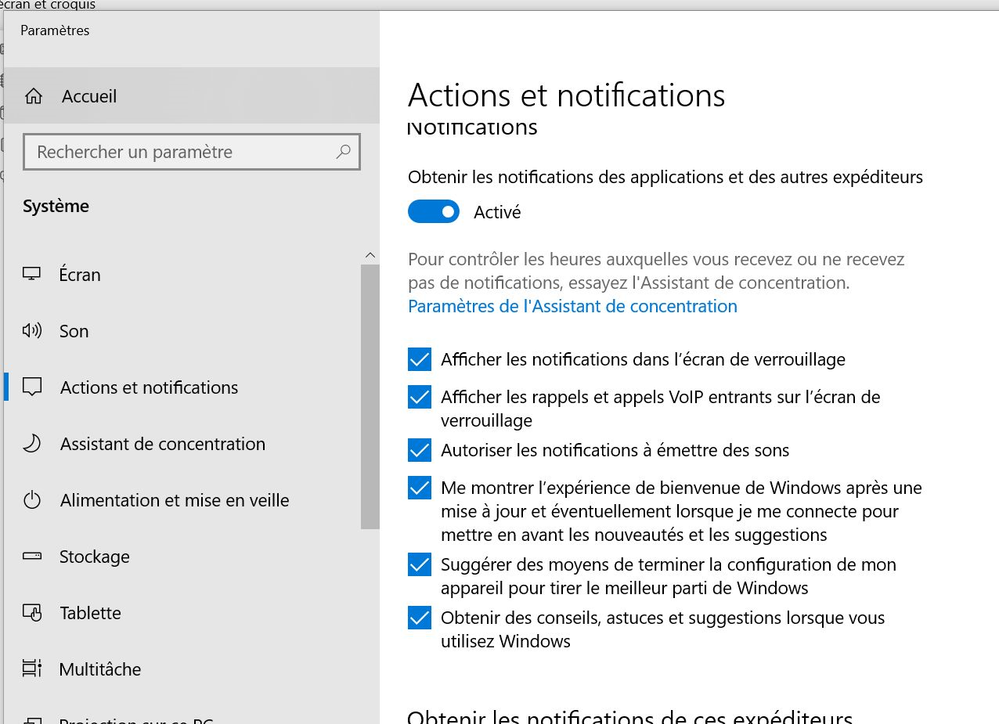Screen dimensions: 999x724
Task: Turn off the notifications Activé toggle
Action: [x=433, y=212]
